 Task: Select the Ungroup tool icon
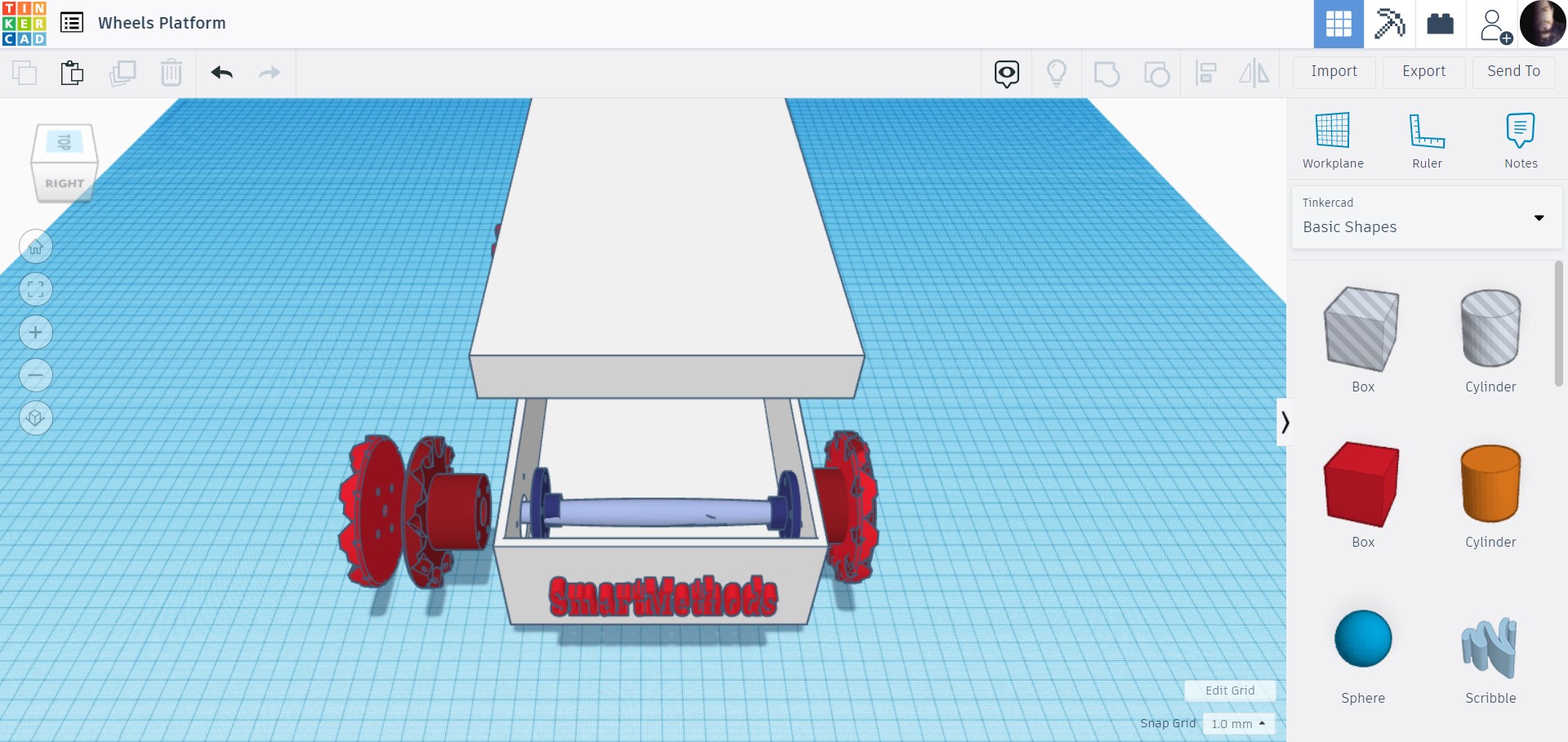pyautogui.click(x=1156, y=73)
